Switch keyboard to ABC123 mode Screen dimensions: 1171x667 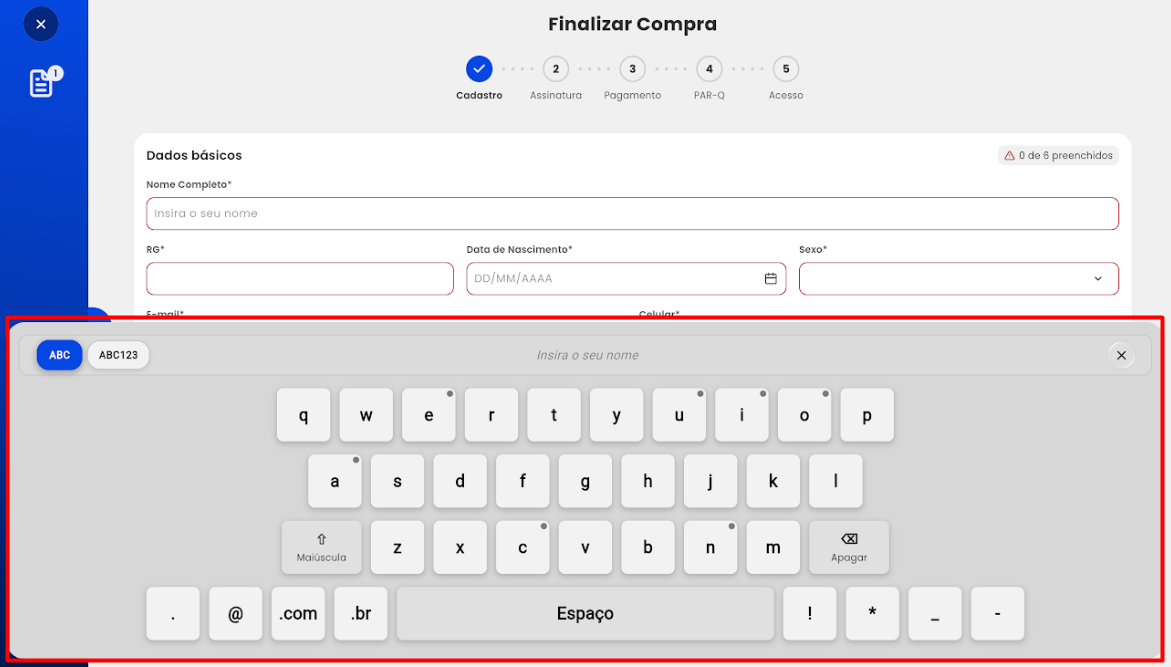tap(118, 355)
